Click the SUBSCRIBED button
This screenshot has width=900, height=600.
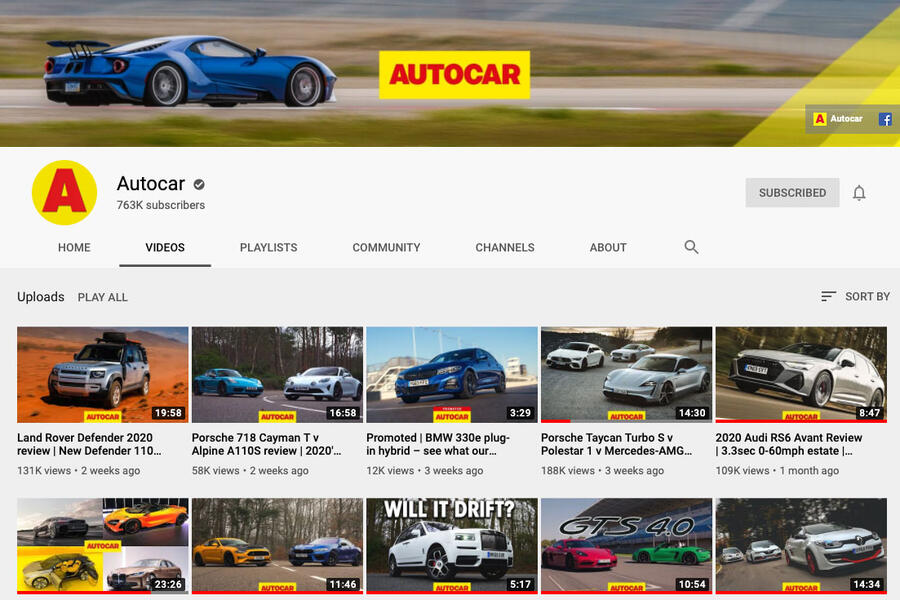(792, 192)
